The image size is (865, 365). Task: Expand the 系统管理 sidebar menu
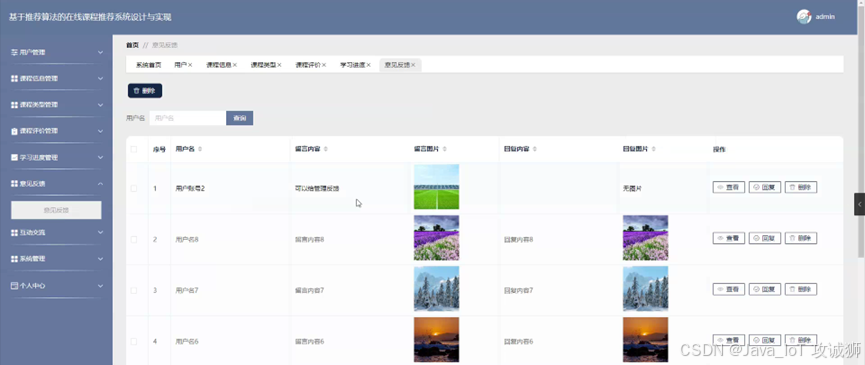pos(100,259)
